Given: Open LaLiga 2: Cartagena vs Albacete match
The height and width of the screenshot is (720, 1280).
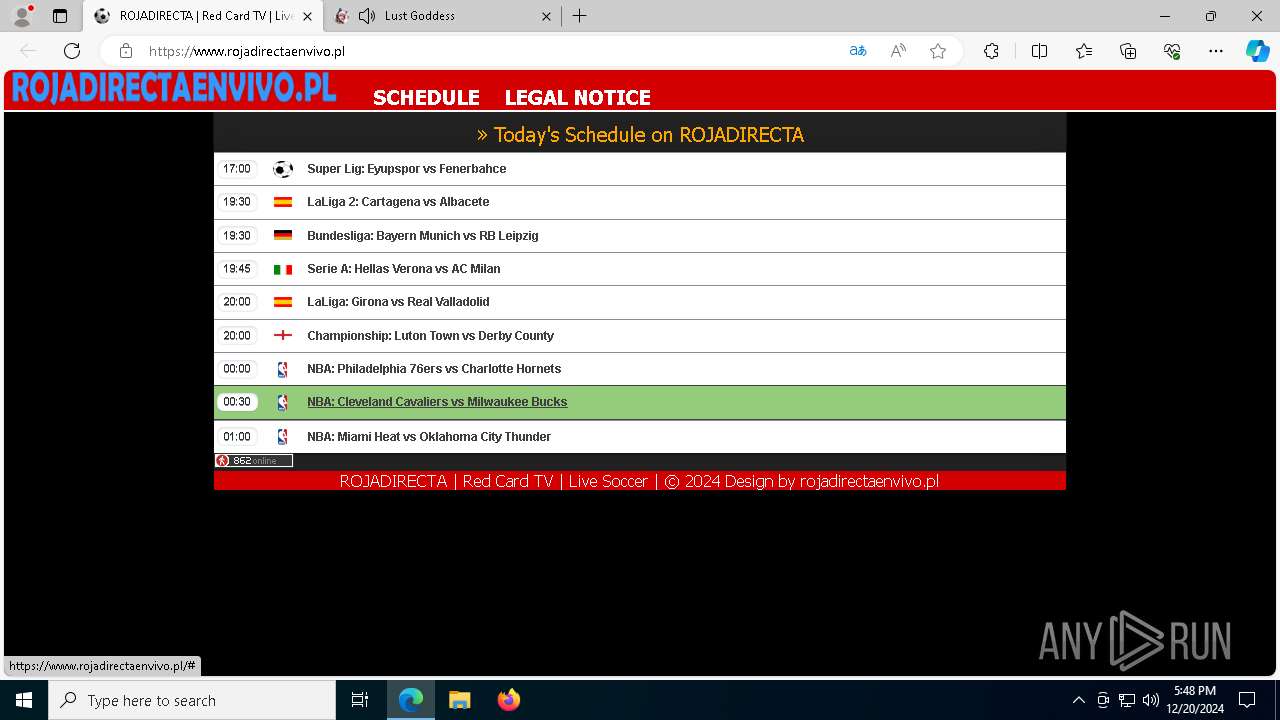Looking at the screenshot, I should click(398, 202).
